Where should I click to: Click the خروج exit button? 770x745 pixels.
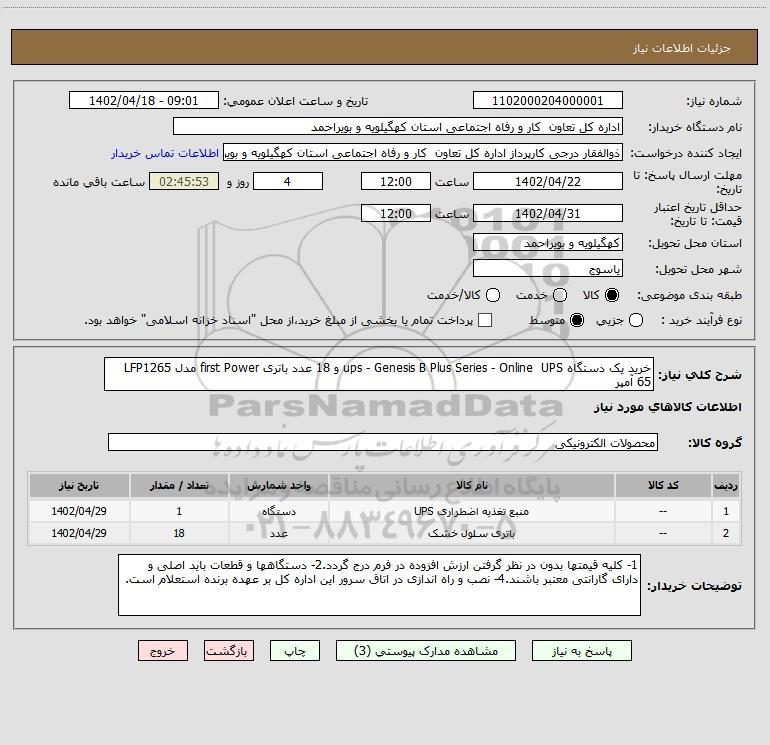click(163, 651)
